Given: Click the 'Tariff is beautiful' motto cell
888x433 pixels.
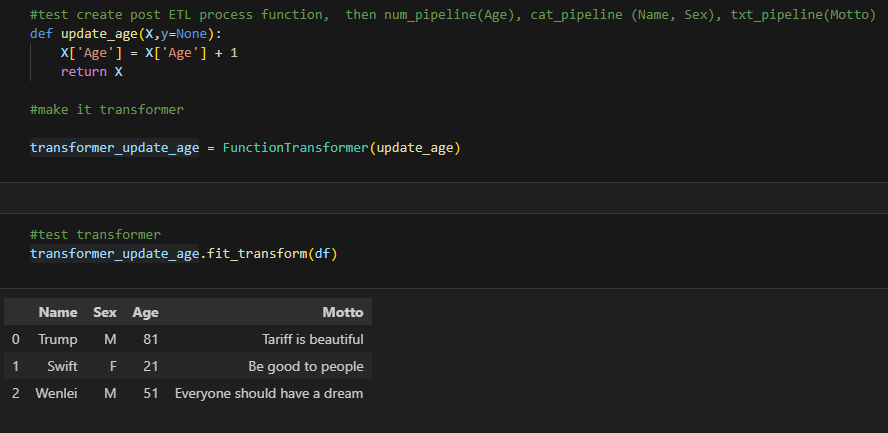Looking at the screenshot, I should point(313,339).
